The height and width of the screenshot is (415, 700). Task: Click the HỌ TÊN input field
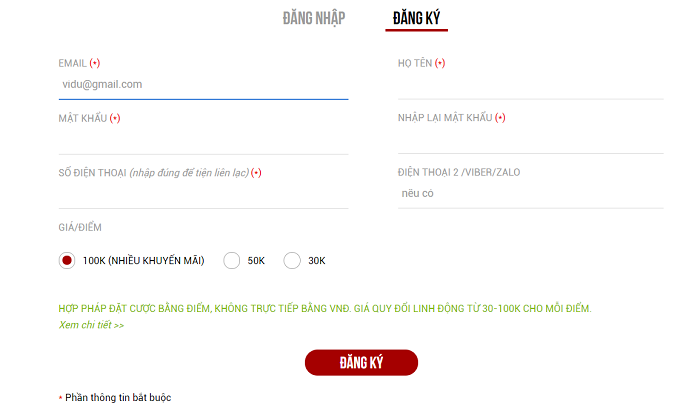tap(530, 85)
